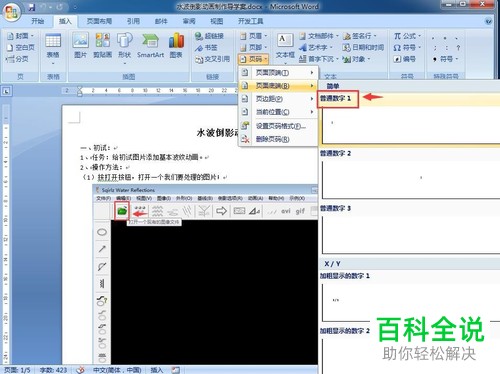Open the 引用 References tab
This screenshot has width=500, height=374.
tap(133, 21)
